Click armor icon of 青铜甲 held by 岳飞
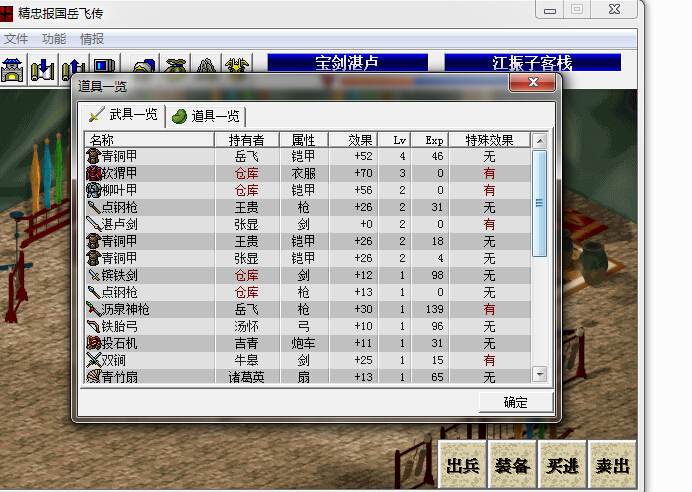Screen dimensions: 692x492 pyautogui.click(x=94, y=156)
